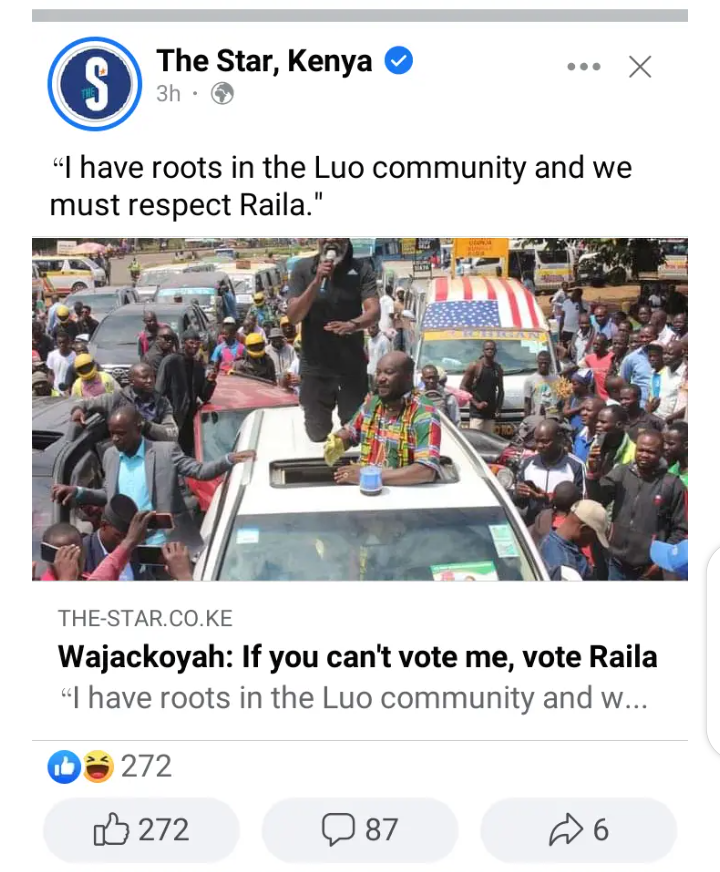Click The Star, Kenya page name
This screenshot has height=872, width=720.
click(264, 61)
